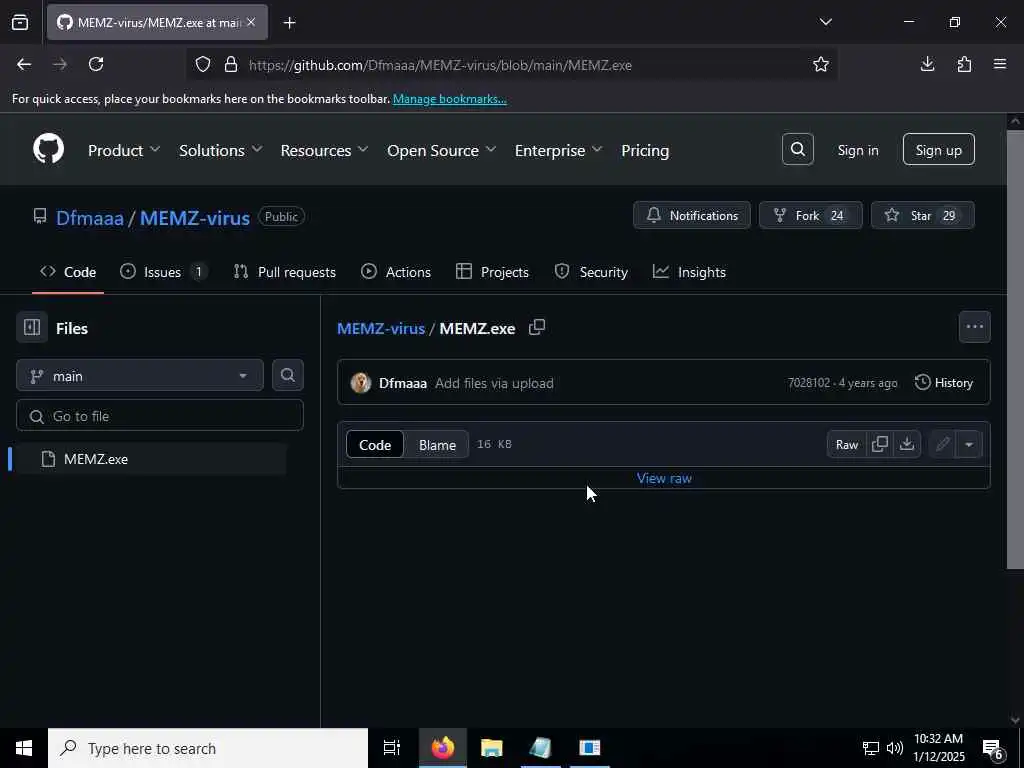Image resolution: width=1024 pixels, height=768 pixels.
Task: Click the Sign in link
Action: [857, 150]
